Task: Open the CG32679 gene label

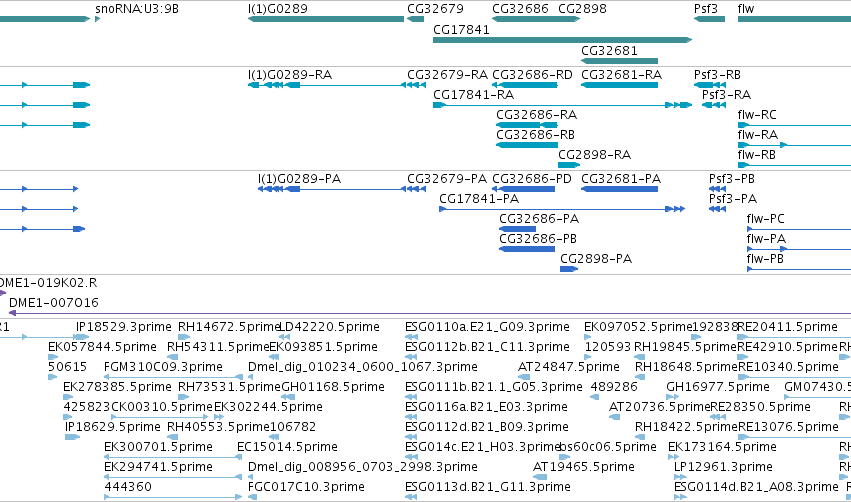Action: [435, 9]
